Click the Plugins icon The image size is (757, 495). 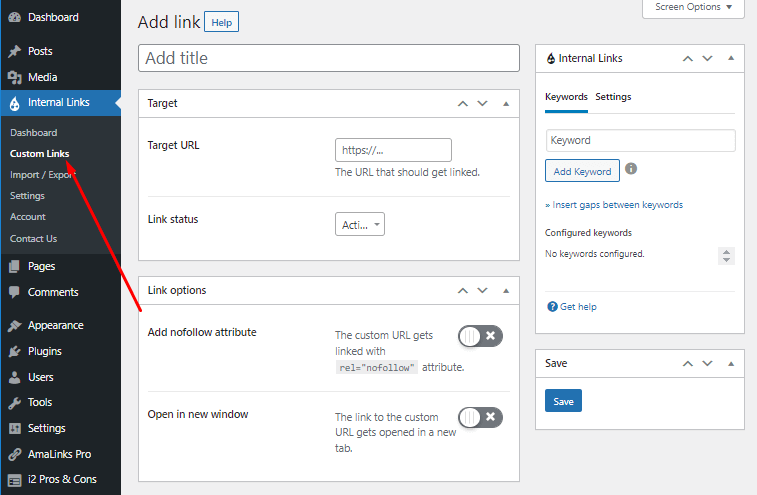point(14,352)
